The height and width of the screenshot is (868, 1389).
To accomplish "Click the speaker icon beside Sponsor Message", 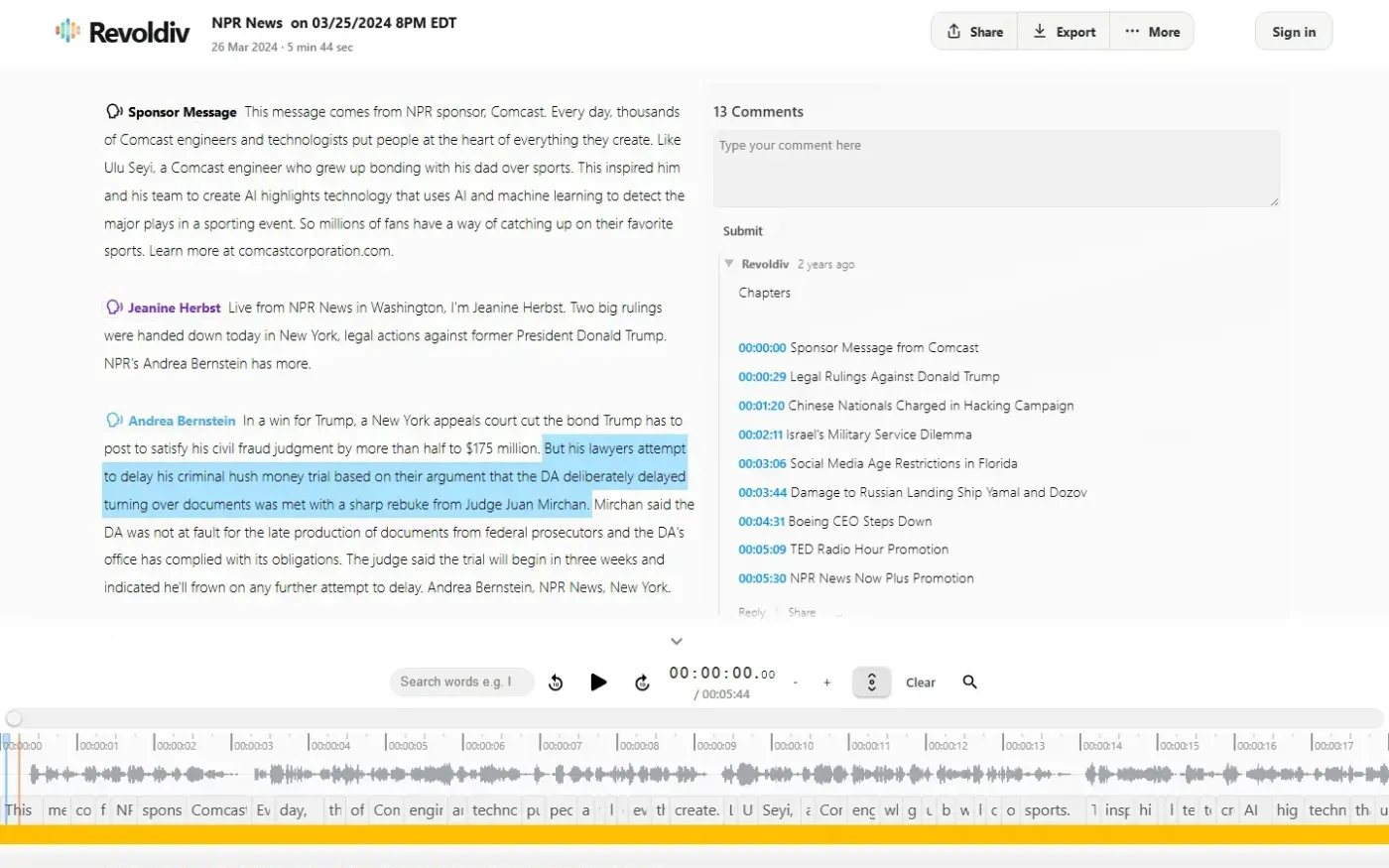I will point(114,112).
